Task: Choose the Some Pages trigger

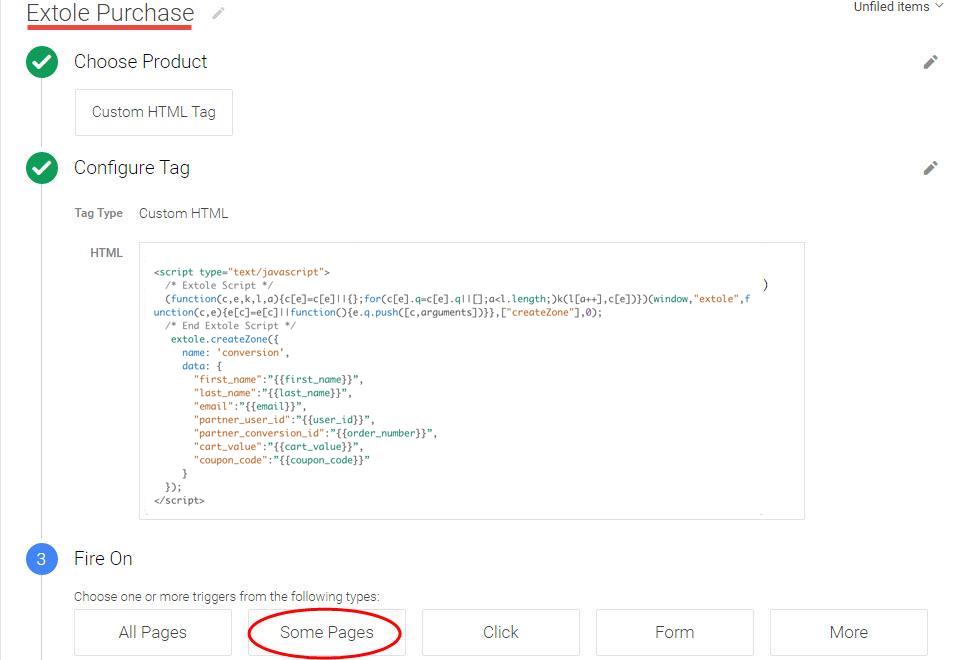Action: coord(327,632)
